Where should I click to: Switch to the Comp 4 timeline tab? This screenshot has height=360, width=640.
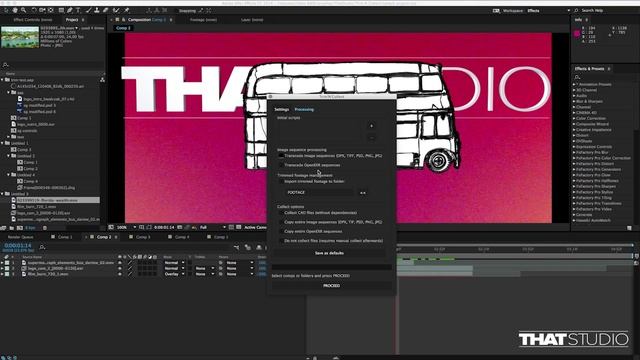pos(182,237)
